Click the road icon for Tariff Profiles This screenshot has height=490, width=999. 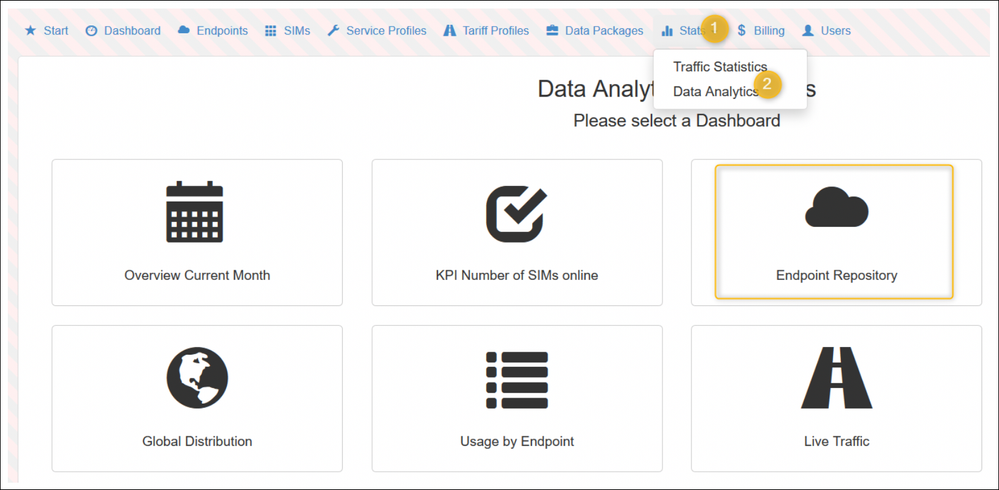coord(450,31)
